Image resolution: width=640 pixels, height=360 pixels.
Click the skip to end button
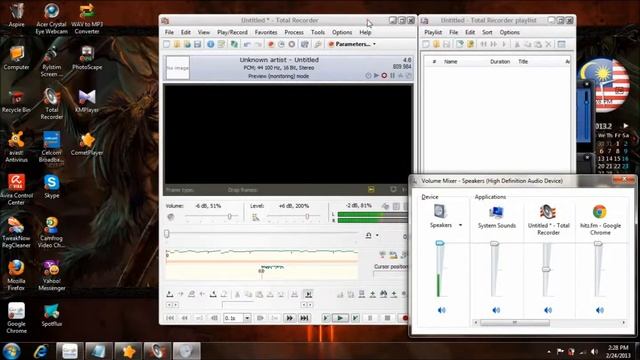tap(304, 318)
